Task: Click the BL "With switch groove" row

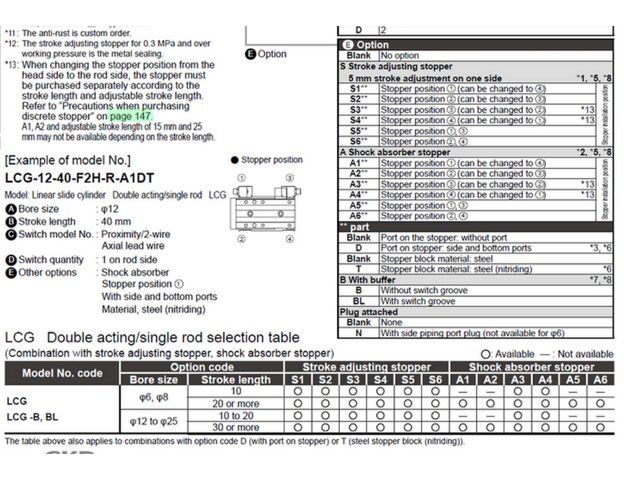Action: (x=476, y=301)
